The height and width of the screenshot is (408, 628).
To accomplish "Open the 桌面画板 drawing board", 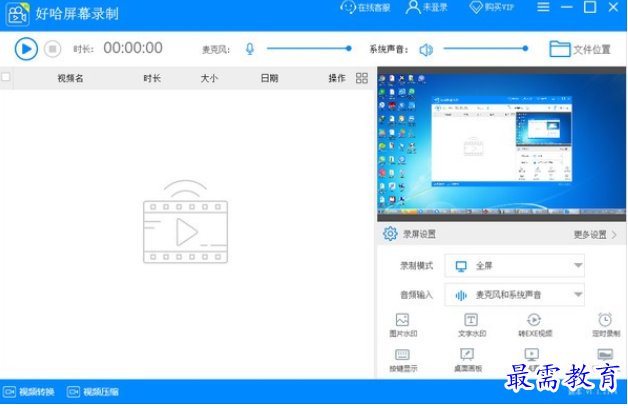I will click(467, 360).
